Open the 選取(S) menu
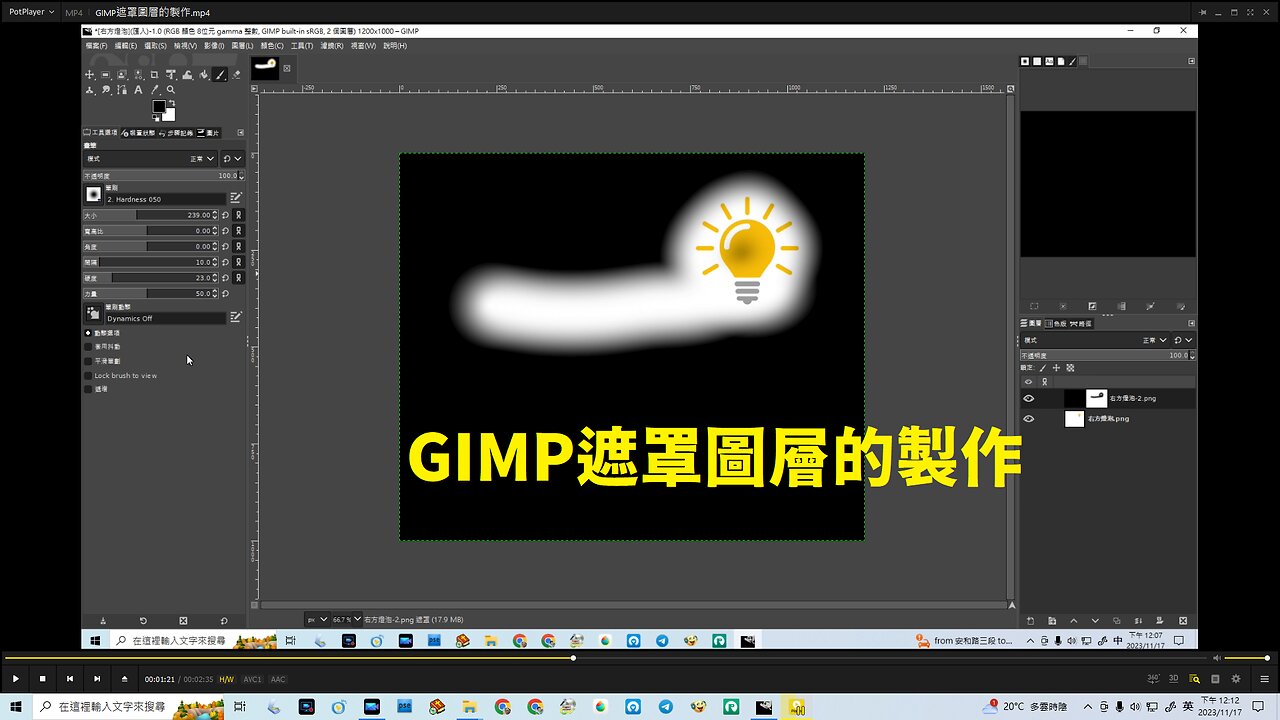 [x=155, y=46]
